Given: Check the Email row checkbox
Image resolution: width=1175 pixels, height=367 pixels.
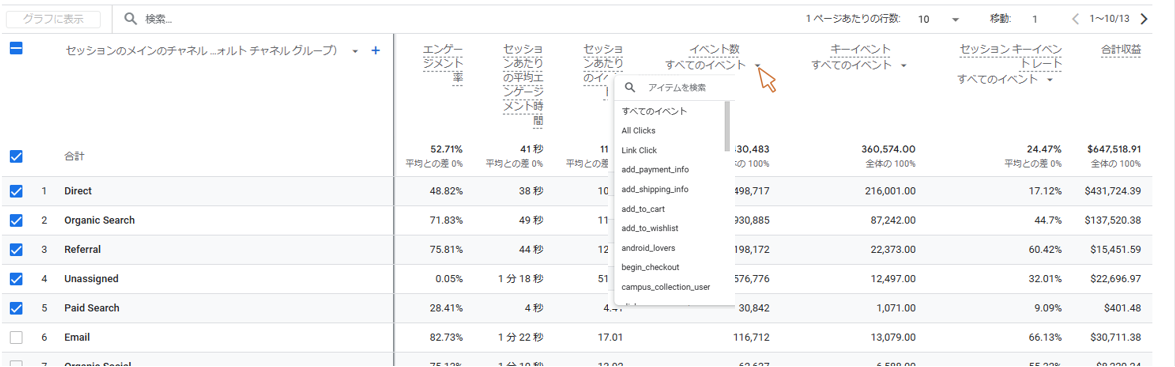Looking at the screenshot, I should pyautogui.click(x=16, y=337).
